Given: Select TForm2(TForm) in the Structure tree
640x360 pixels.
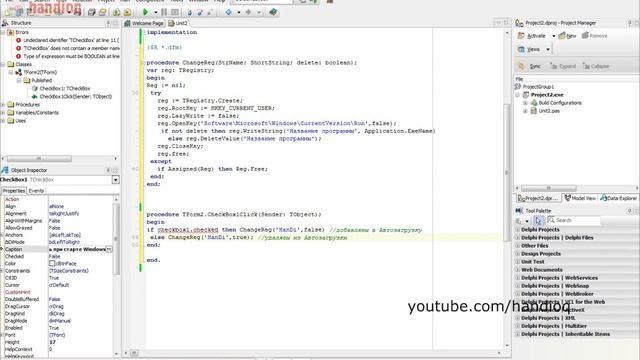Looking at the screenshot, I should pos(40,72).
